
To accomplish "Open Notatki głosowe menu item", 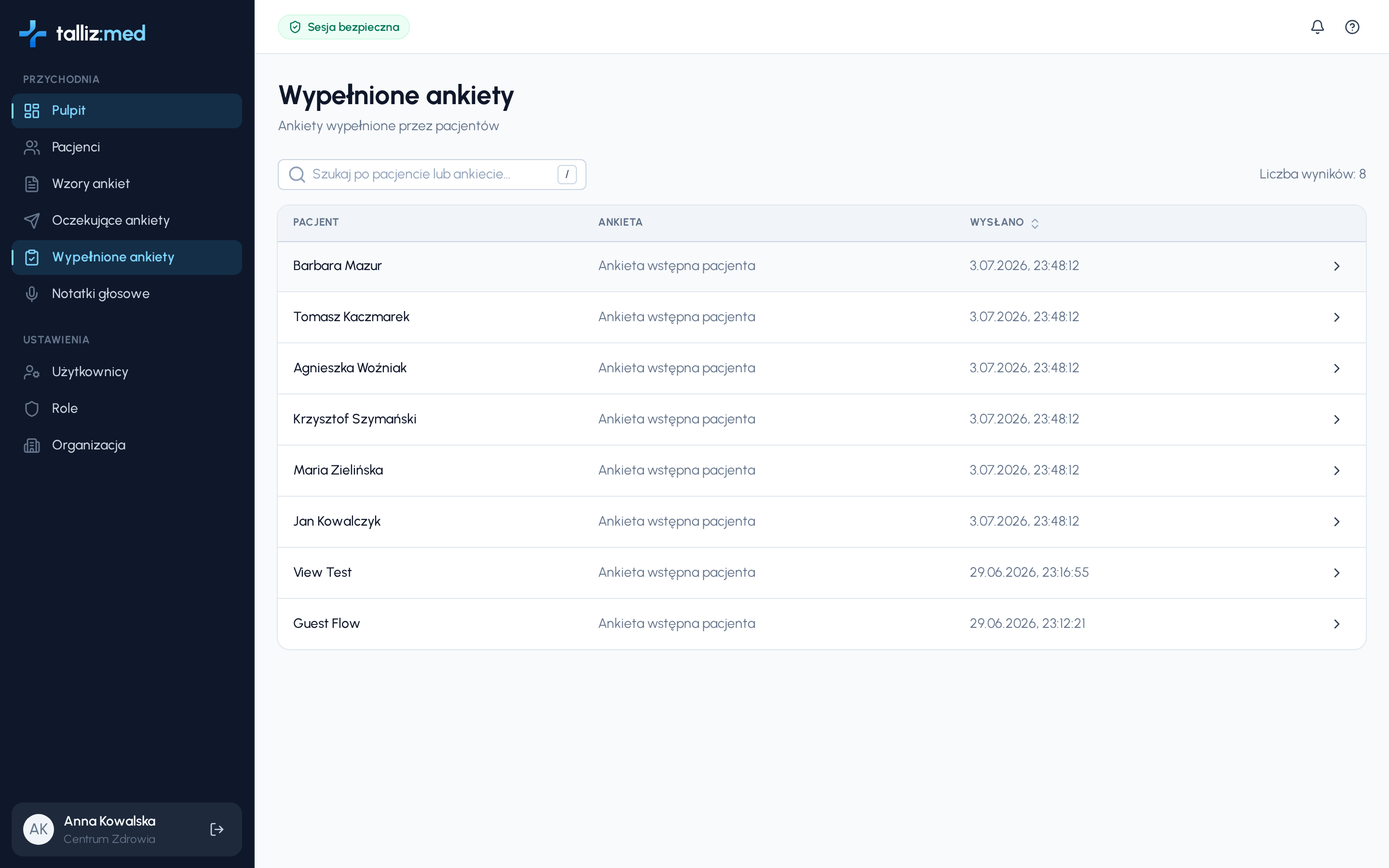I will tap(126, 294).
